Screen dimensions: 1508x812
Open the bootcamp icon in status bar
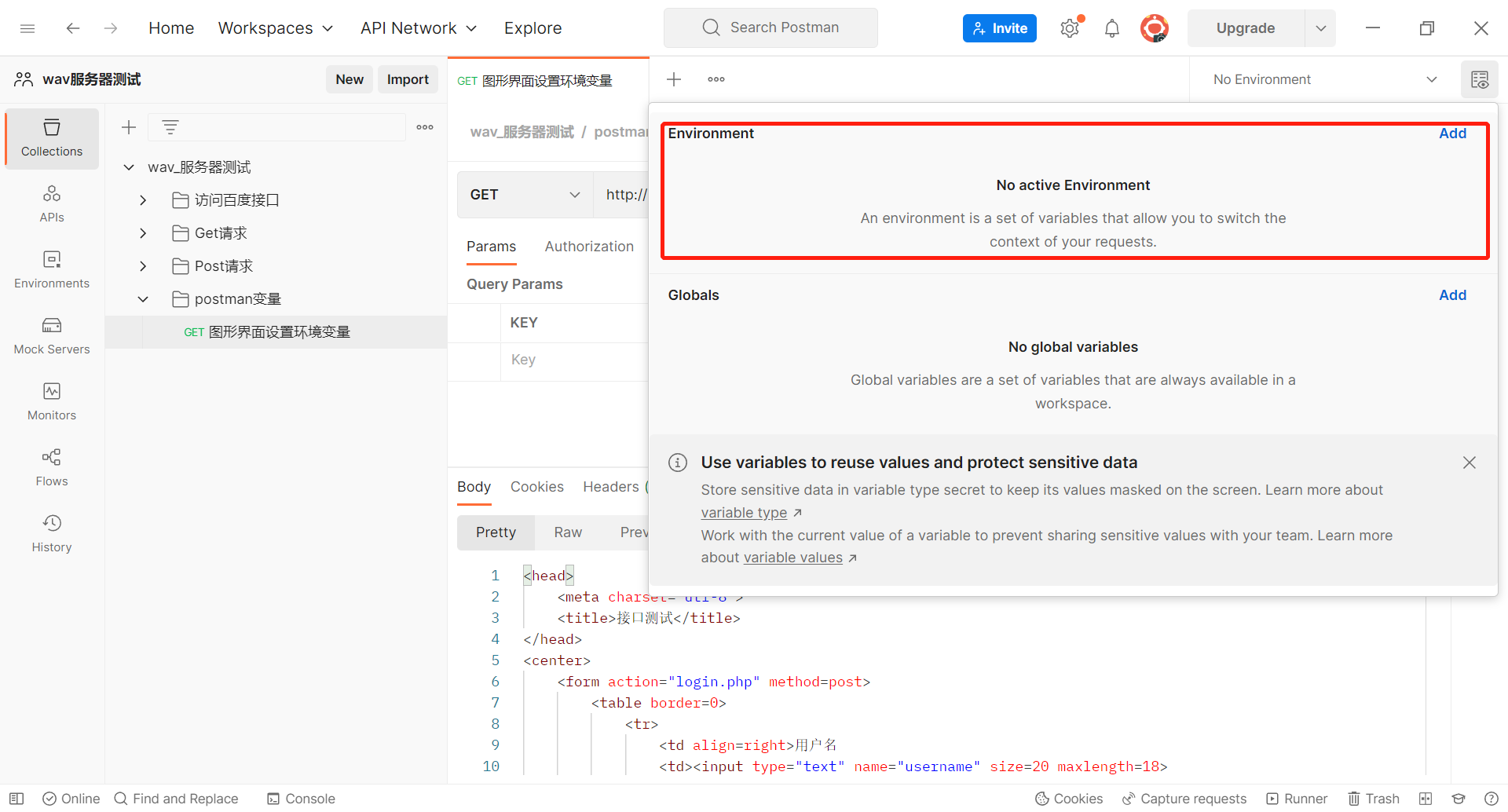coord(1459,799)
